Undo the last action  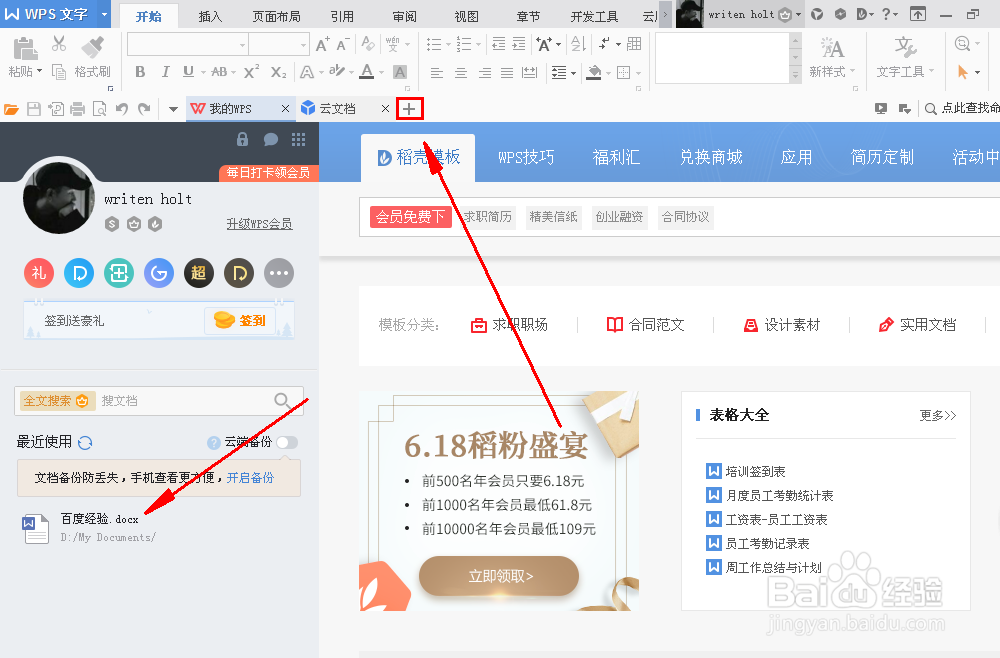click(x=122, y=109)
